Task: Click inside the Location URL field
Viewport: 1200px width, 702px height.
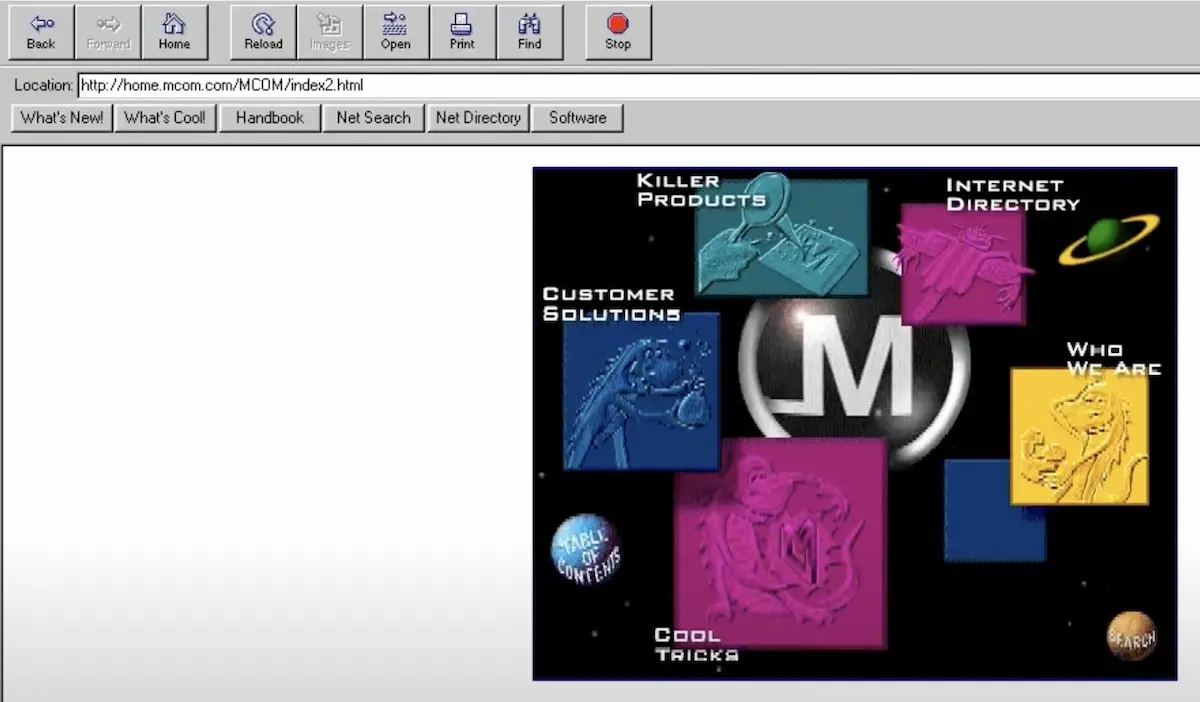Action: tap(600, 85)
